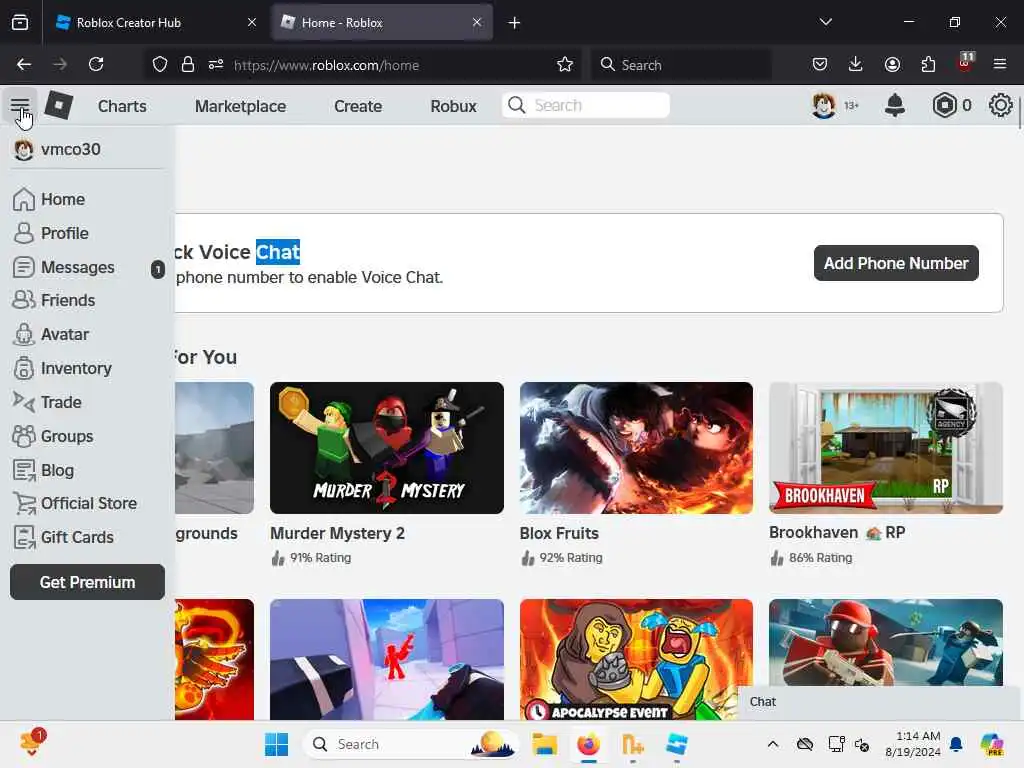The height and width of the screenshot is (768, 1024).
Task: Show hidden system tray icons
Action: pos(773,744)
